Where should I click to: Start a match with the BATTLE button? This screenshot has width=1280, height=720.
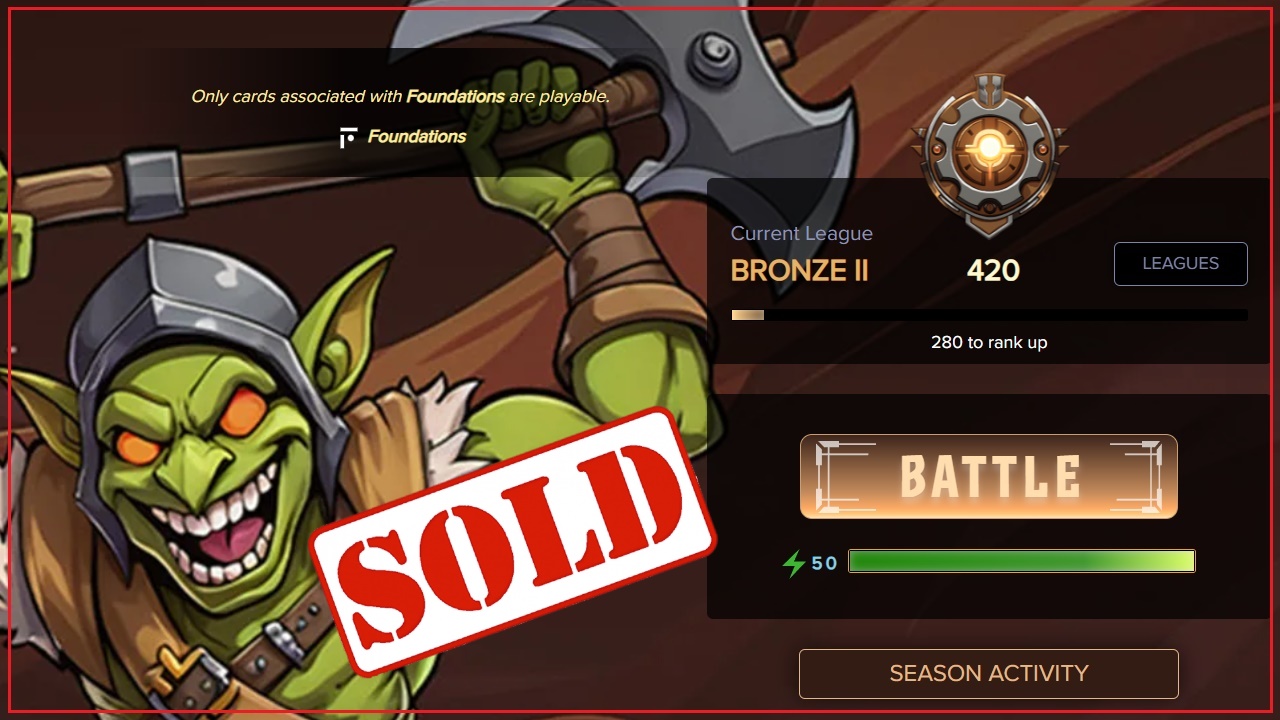988,476
